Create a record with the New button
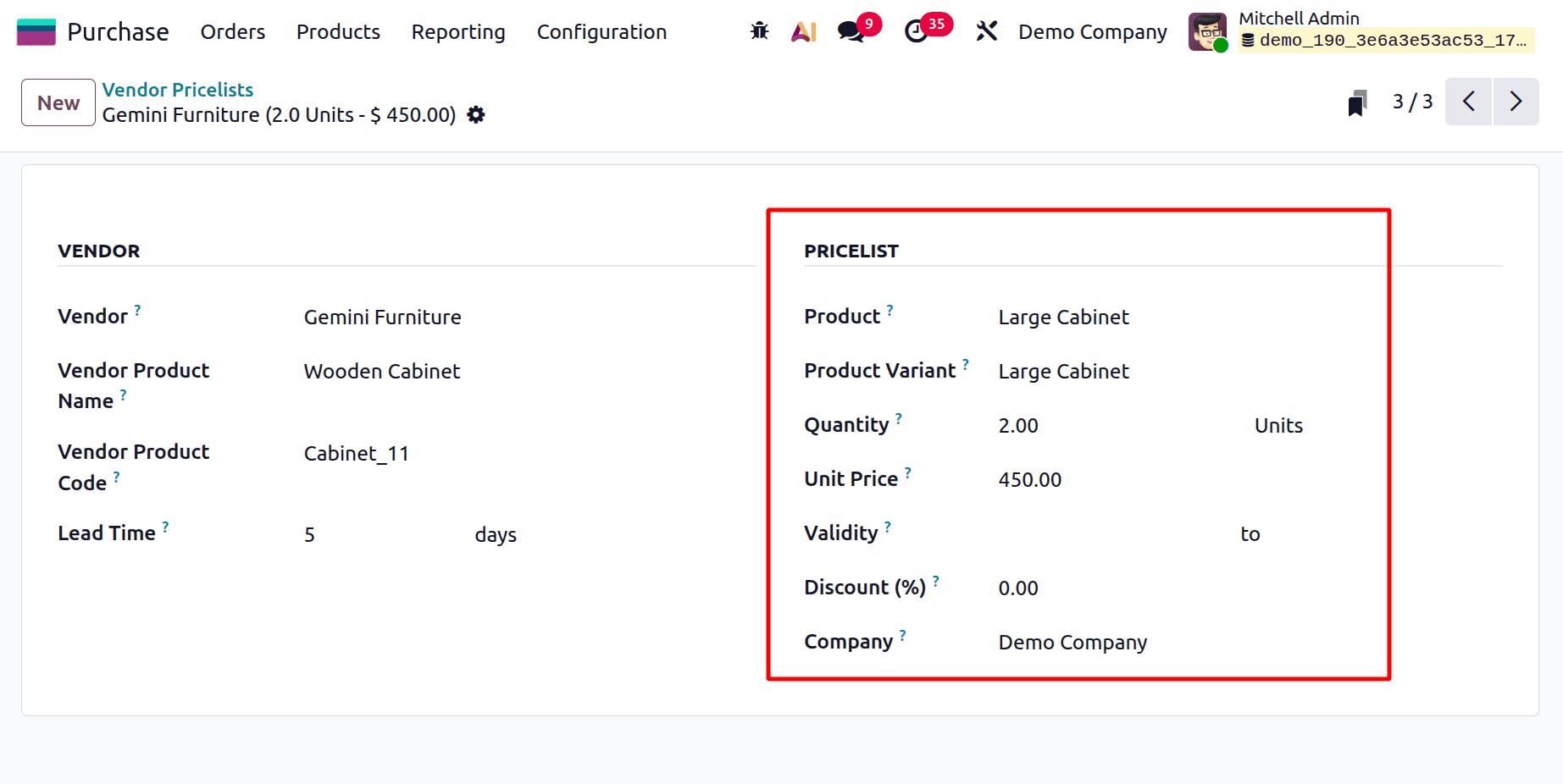Screen dimensions: 1563x784 pos(57,102)
